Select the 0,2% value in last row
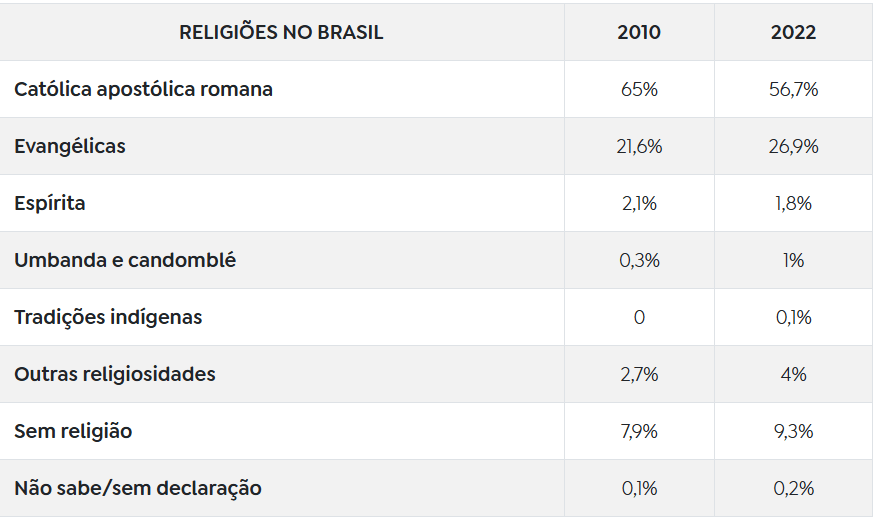 793,488
